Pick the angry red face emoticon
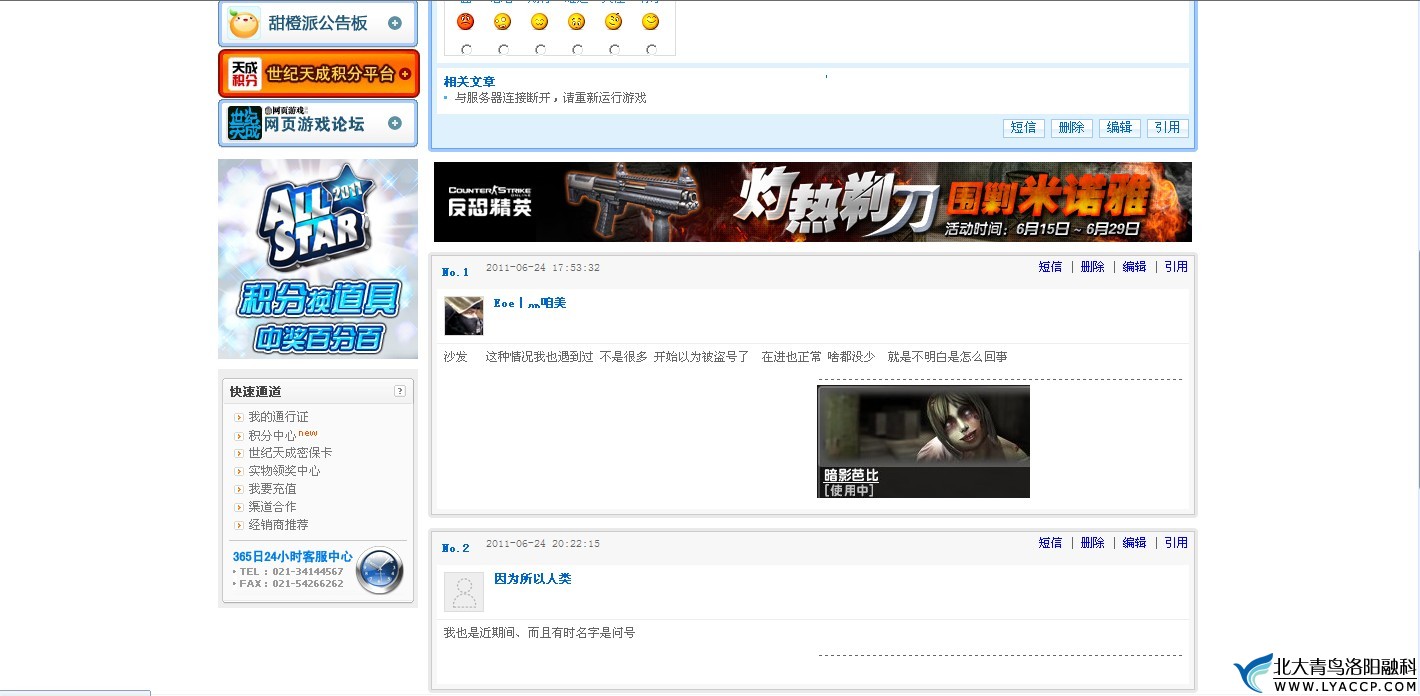 (x=465, y=22)
